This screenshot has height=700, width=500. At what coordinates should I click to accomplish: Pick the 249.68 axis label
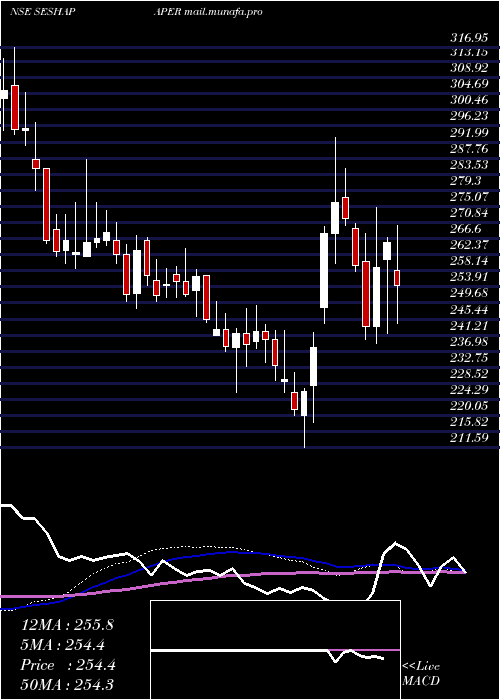click(x=469, y=293)
